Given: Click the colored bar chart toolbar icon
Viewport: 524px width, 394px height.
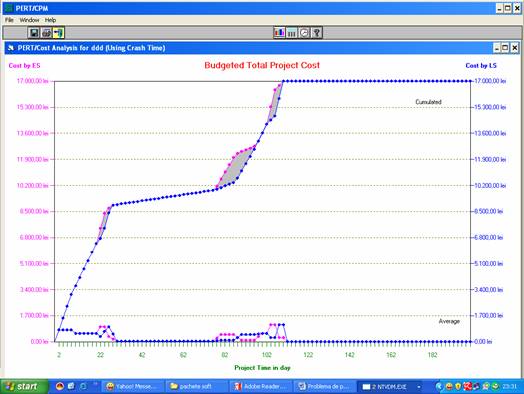Looking at the screenshot, I should [x=279, y=33].
